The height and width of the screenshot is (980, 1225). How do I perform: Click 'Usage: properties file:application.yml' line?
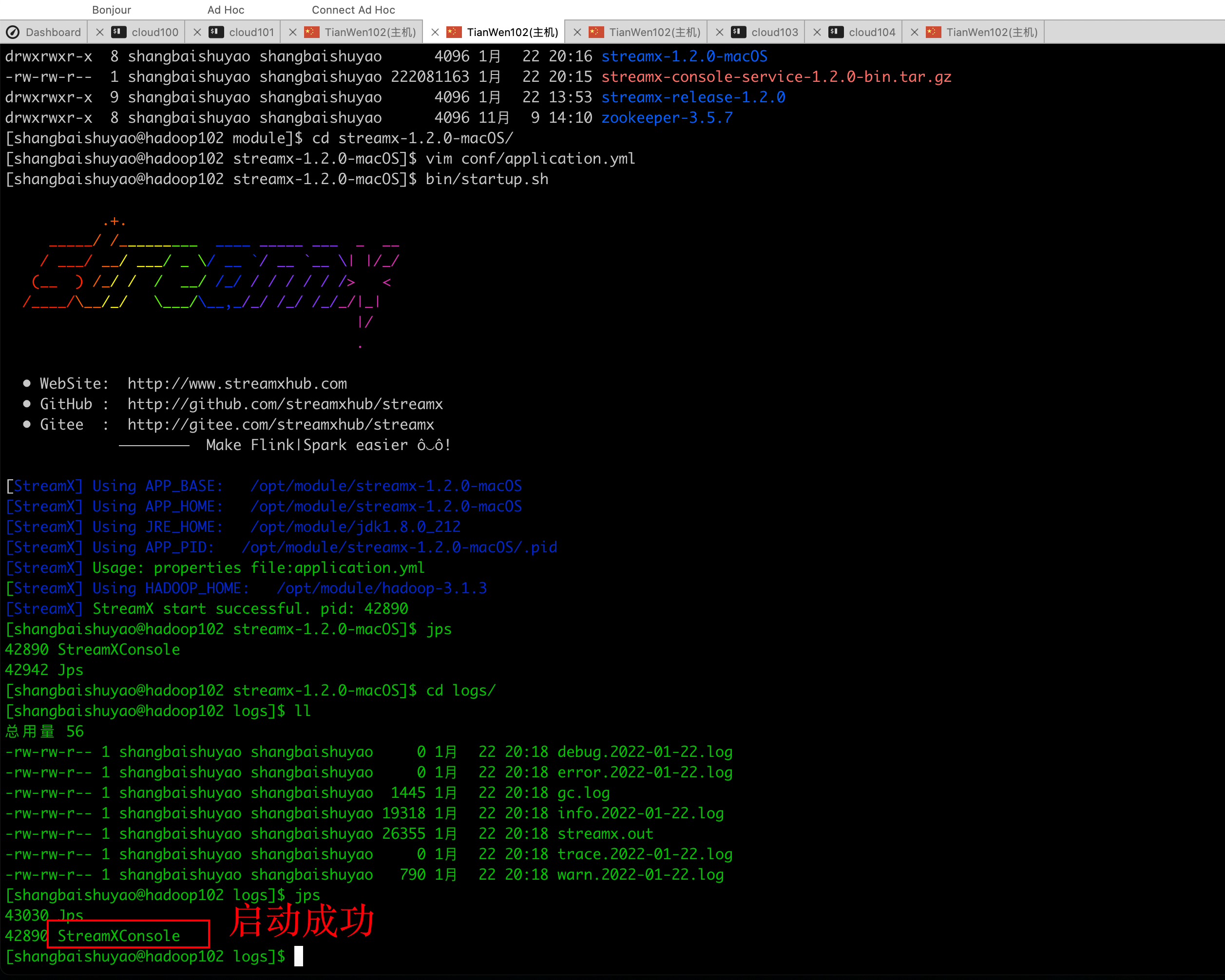pos(259,567)
